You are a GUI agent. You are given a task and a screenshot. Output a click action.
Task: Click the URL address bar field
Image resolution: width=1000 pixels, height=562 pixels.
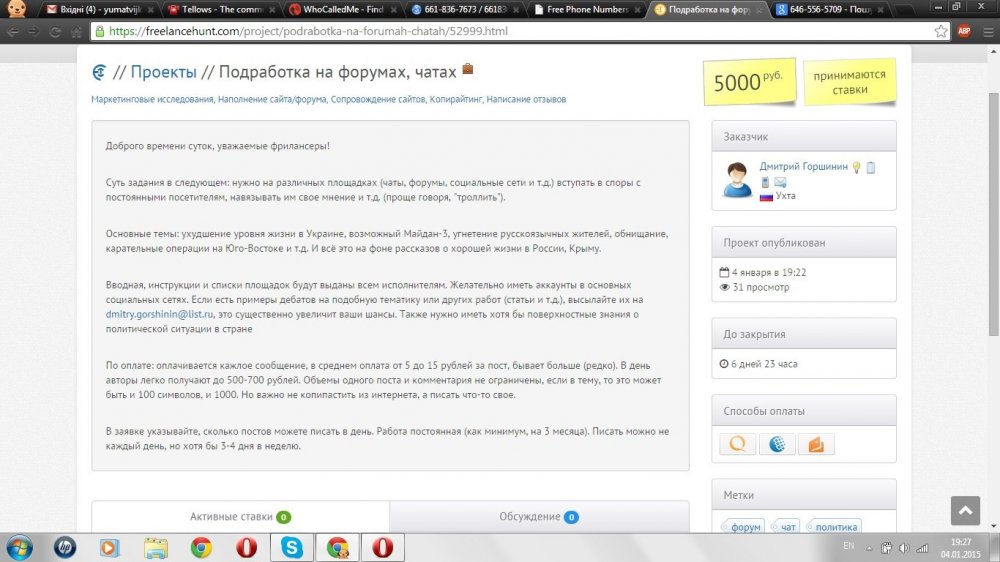pyautogui.click(x=518, y=31)
